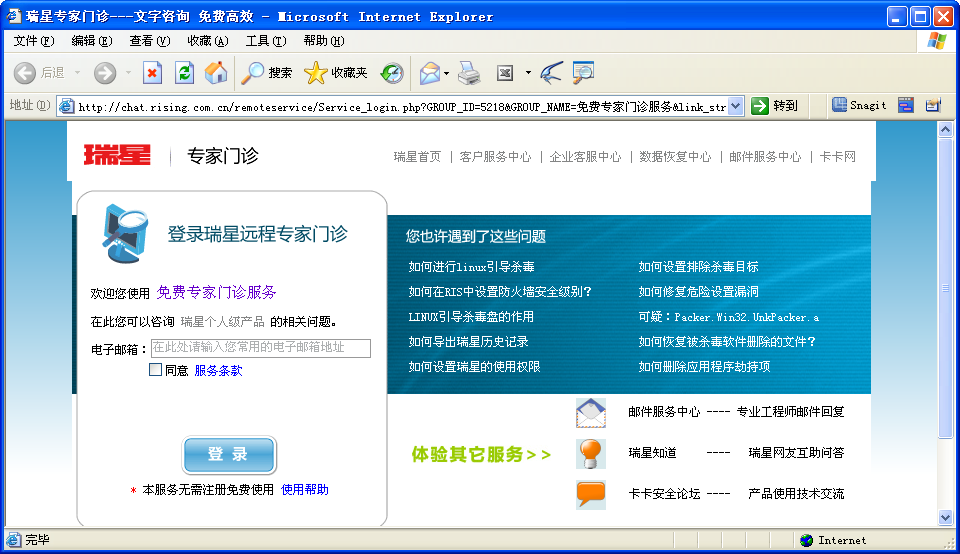
Task: Open 客户服务中心 link
Action: 495,157
